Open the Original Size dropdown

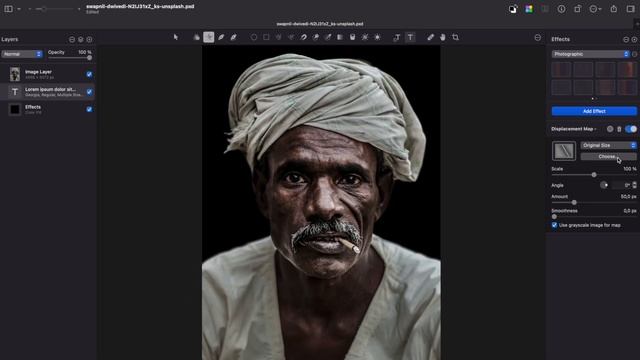608,145
